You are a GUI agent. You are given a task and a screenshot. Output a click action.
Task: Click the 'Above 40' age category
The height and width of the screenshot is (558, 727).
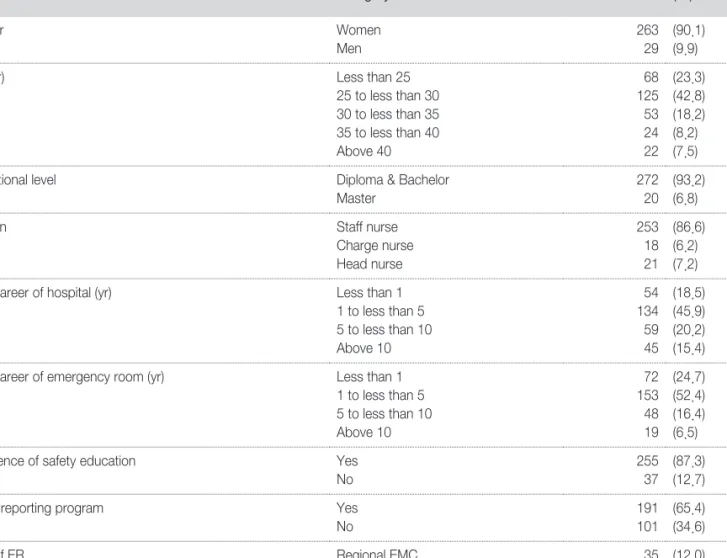(364, 151)
